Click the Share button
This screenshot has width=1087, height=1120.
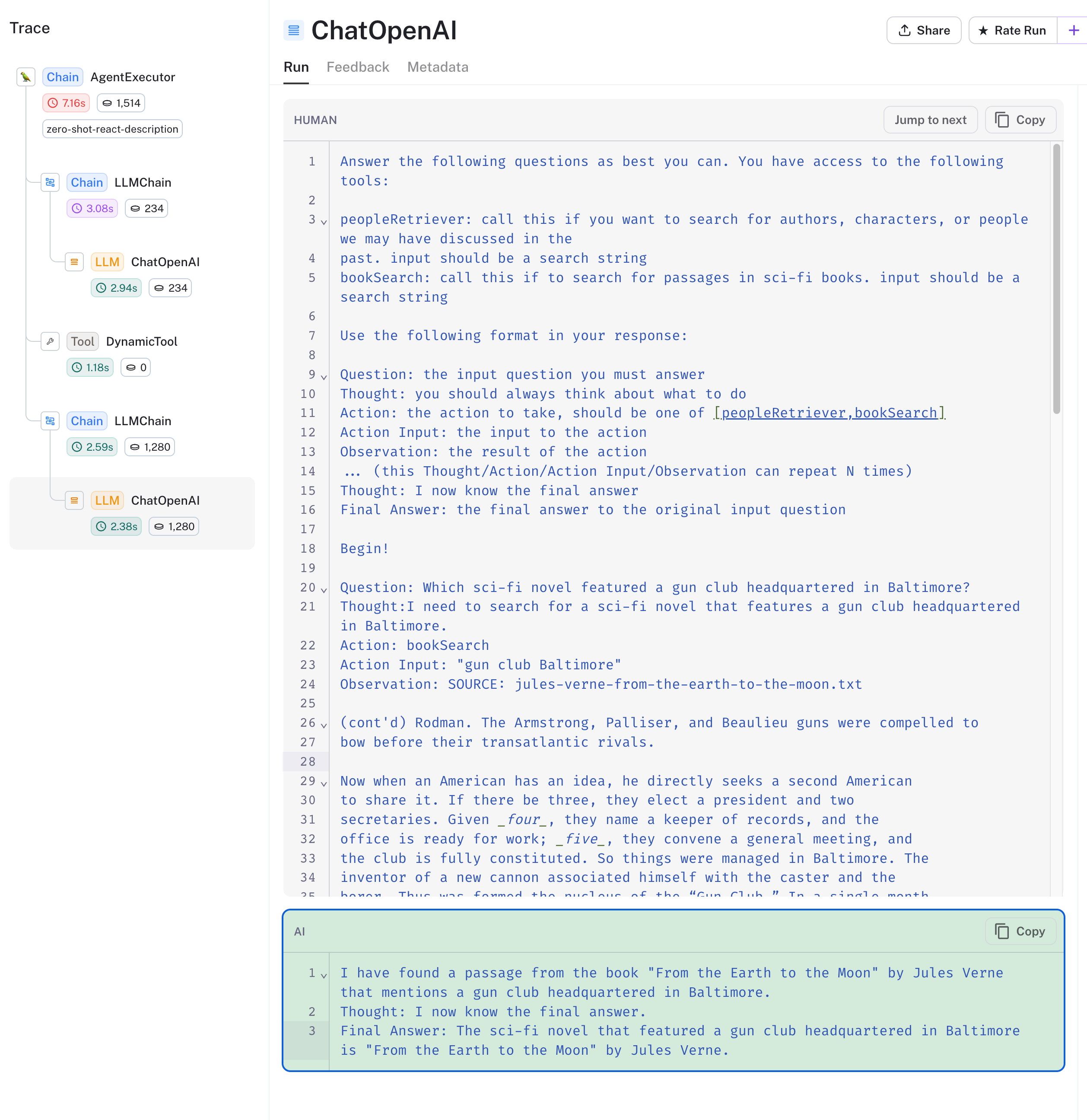point(924,31)
